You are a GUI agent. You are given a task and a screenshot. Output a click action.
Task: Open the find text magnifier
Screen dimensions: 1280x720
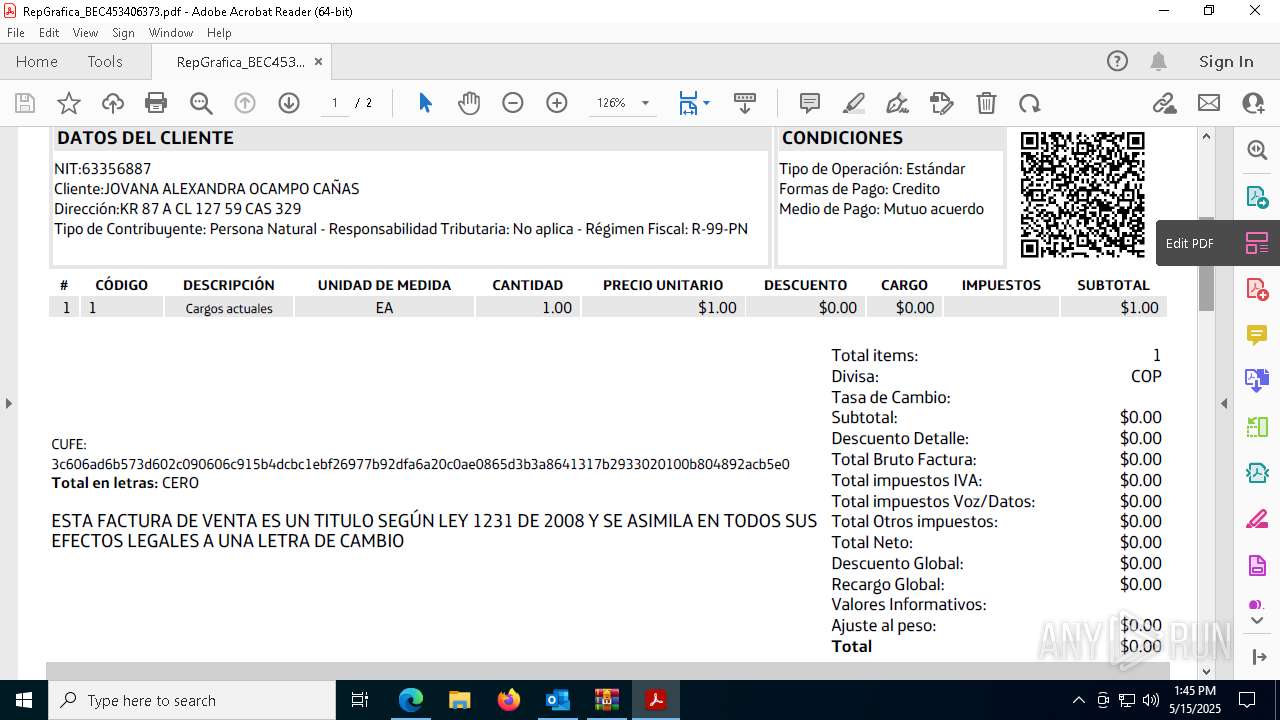click(x=201, y=103)
